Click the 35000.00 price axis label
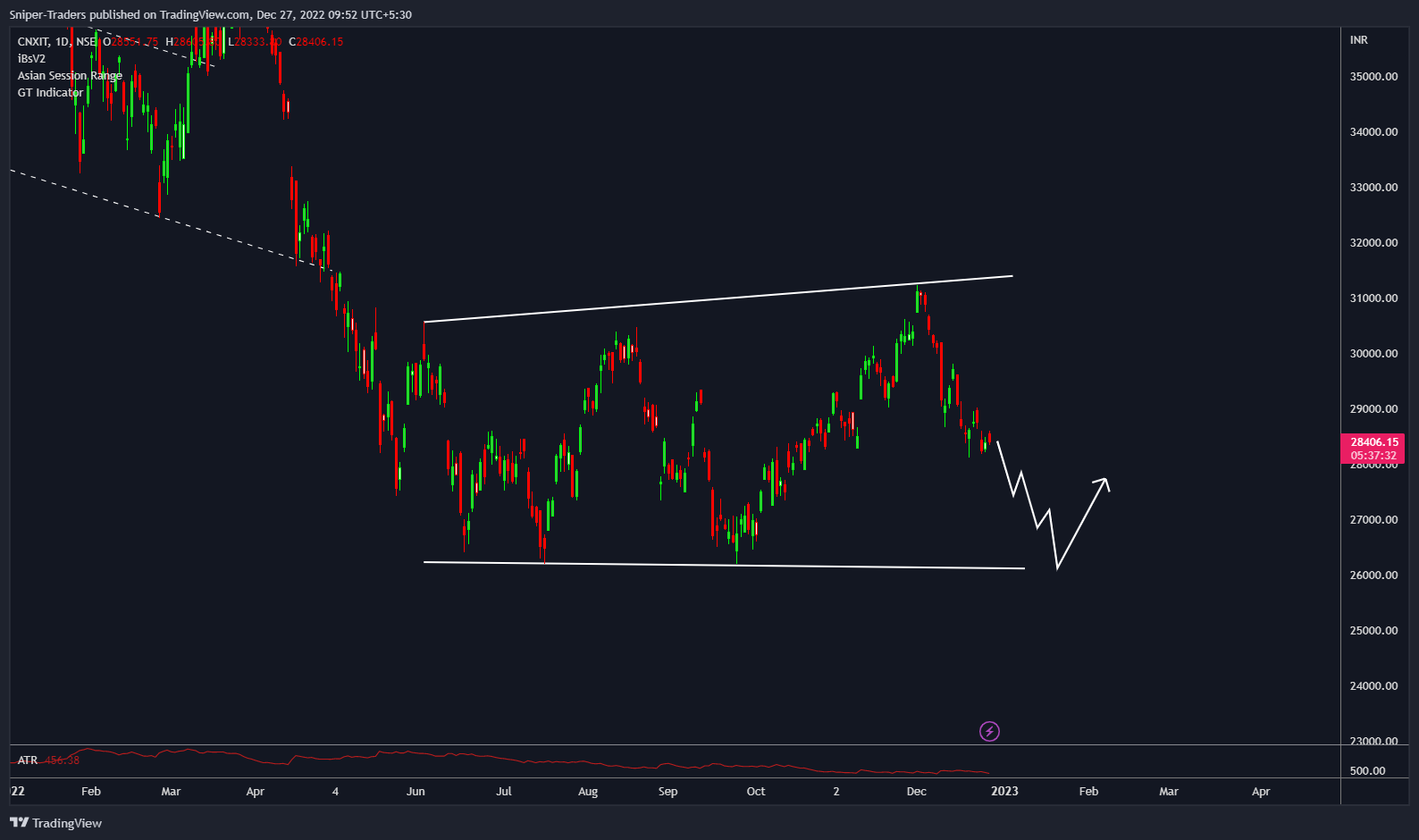The image size is (1419, 840). (x=1373, y=77)
